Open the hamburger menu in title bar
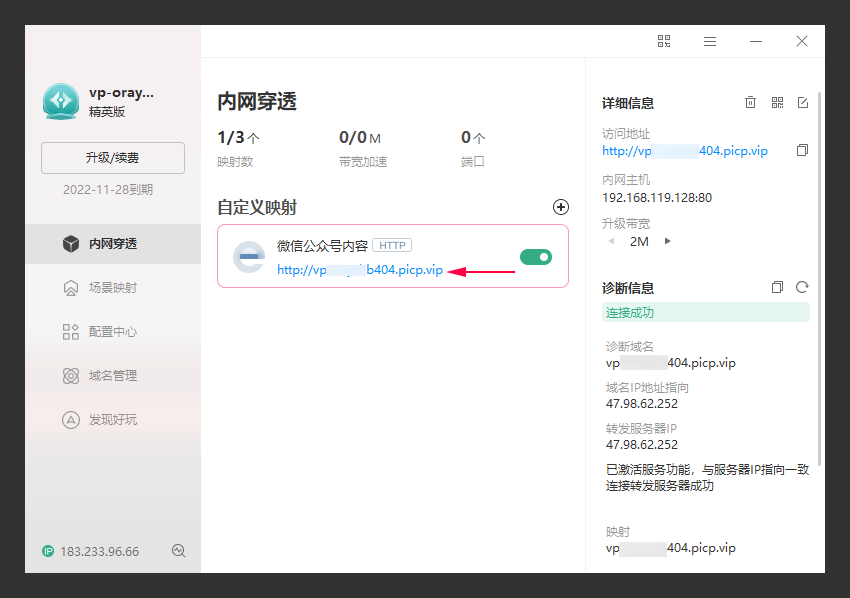Screen dimensions: 850x598 pyautogui.click(x=710, y=41)
